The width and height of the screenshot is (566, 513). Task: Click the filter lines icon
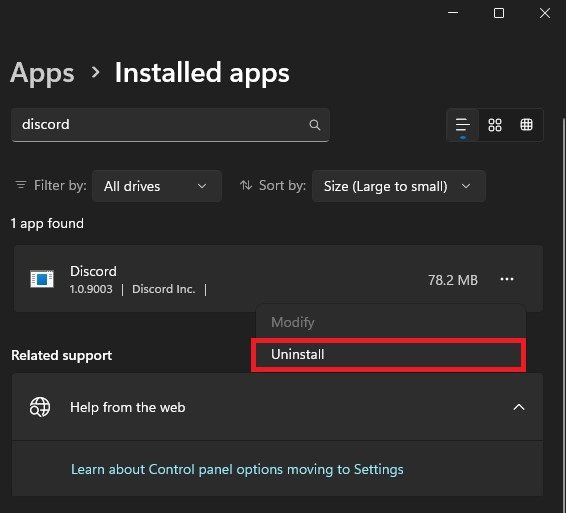tap(21, 185)
